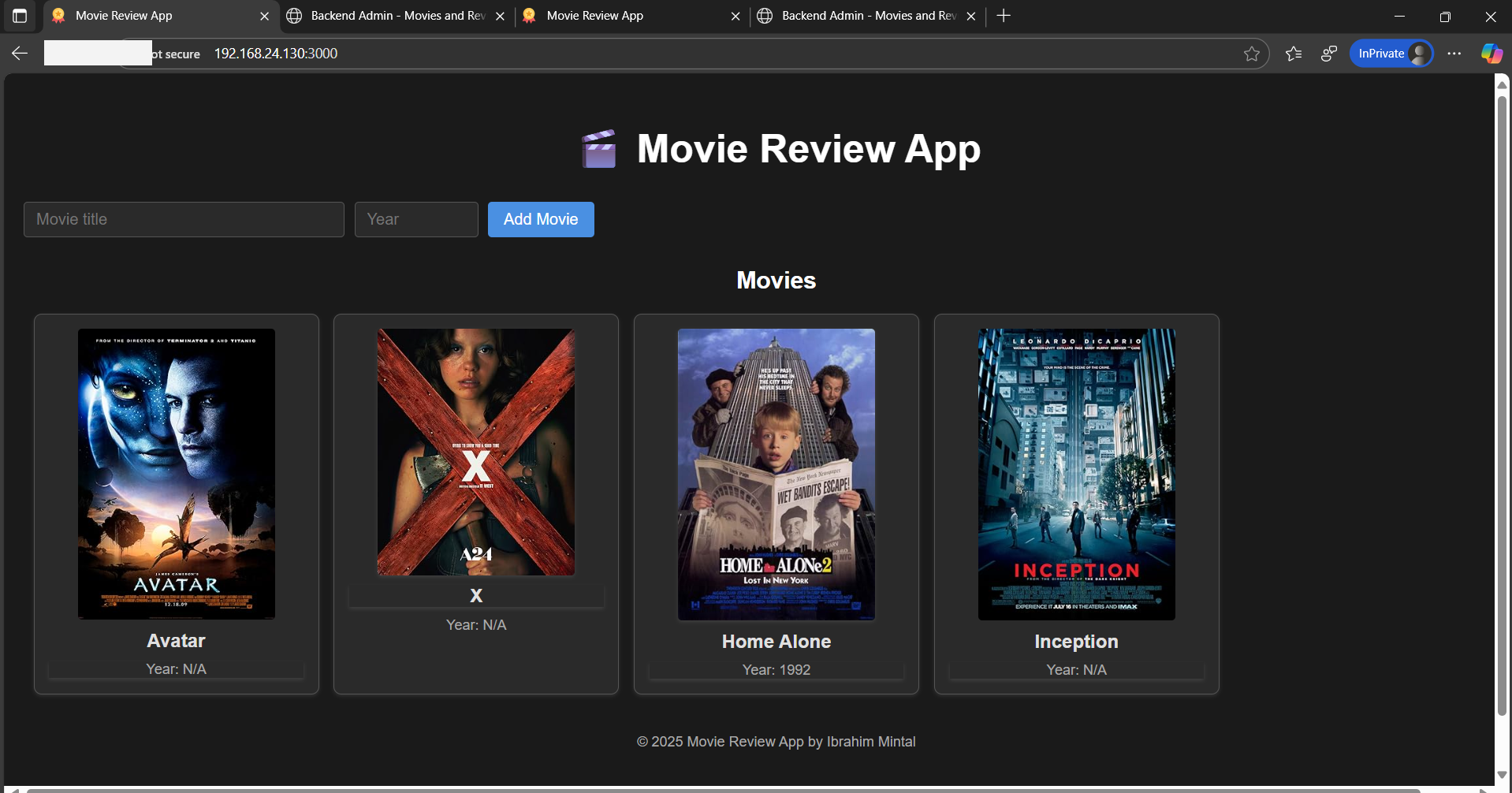Select the Inception movie poster
Viewport: 1512px width, 793px height.
(1076, 474)
